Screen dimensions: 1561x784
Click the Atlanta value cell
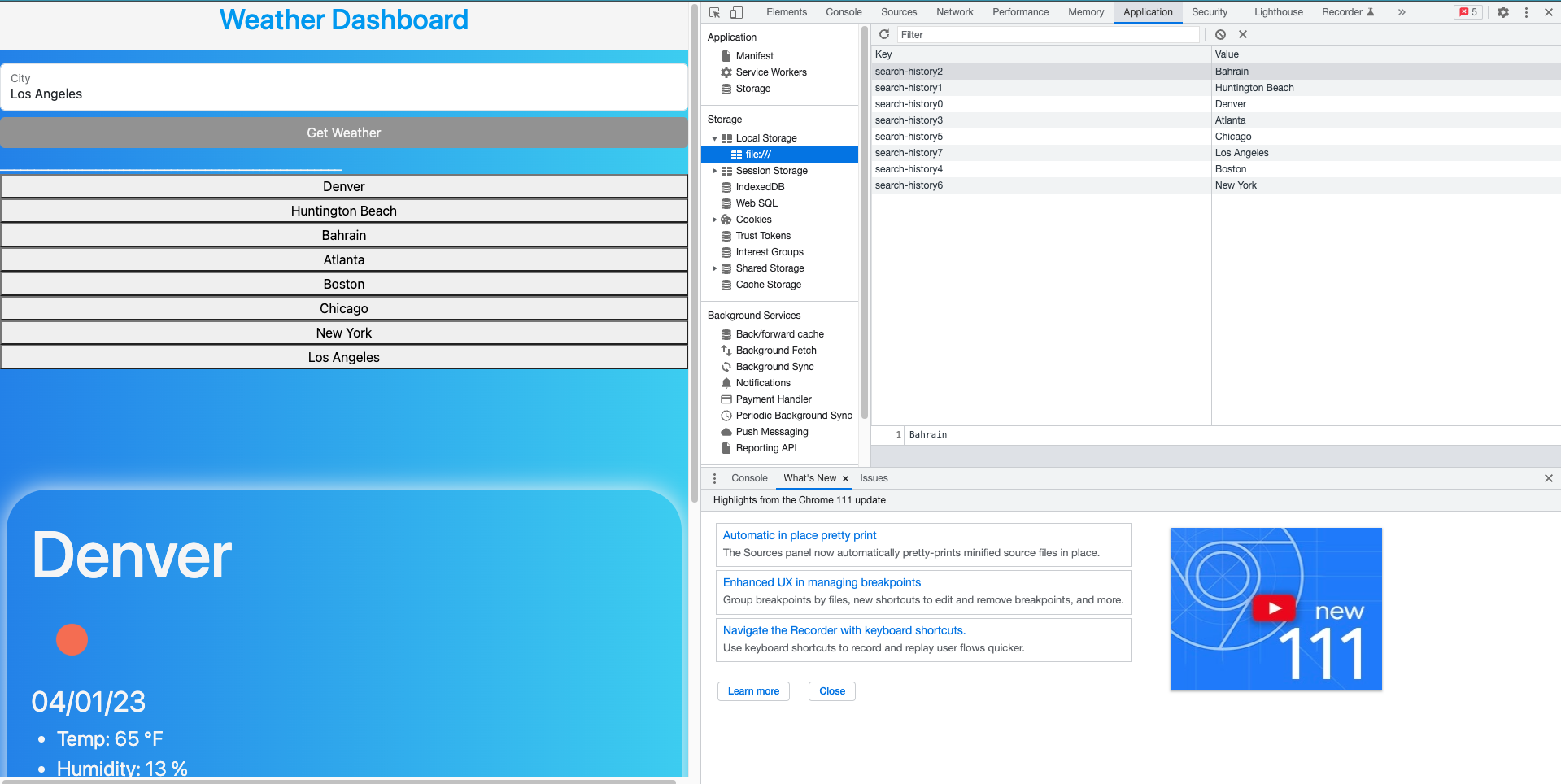[x=1385, y=120]
